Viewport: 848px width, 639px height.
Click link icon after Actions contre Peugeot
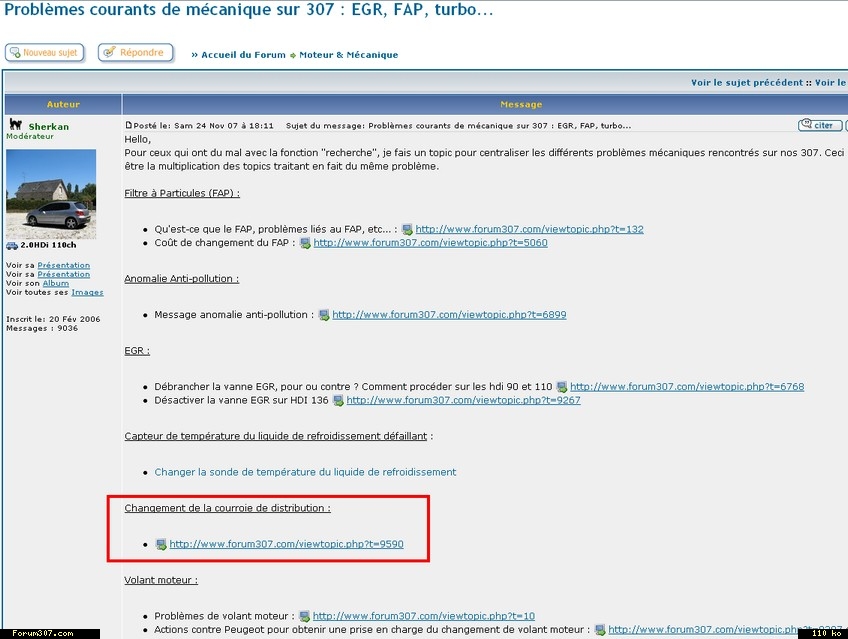tap(600, 630)
